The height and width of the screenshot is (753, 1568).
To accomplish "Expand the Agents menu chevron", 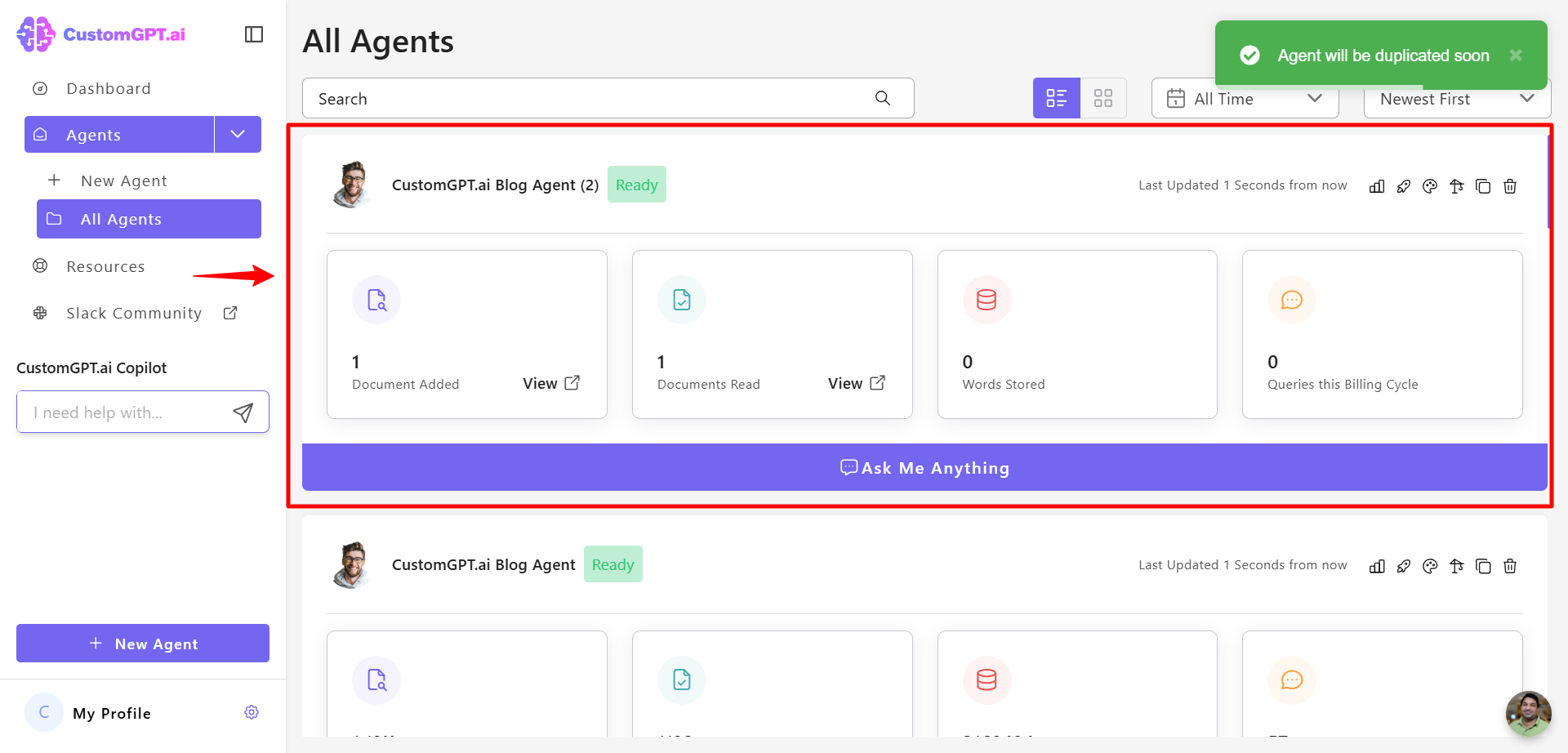I will [238, 134].
